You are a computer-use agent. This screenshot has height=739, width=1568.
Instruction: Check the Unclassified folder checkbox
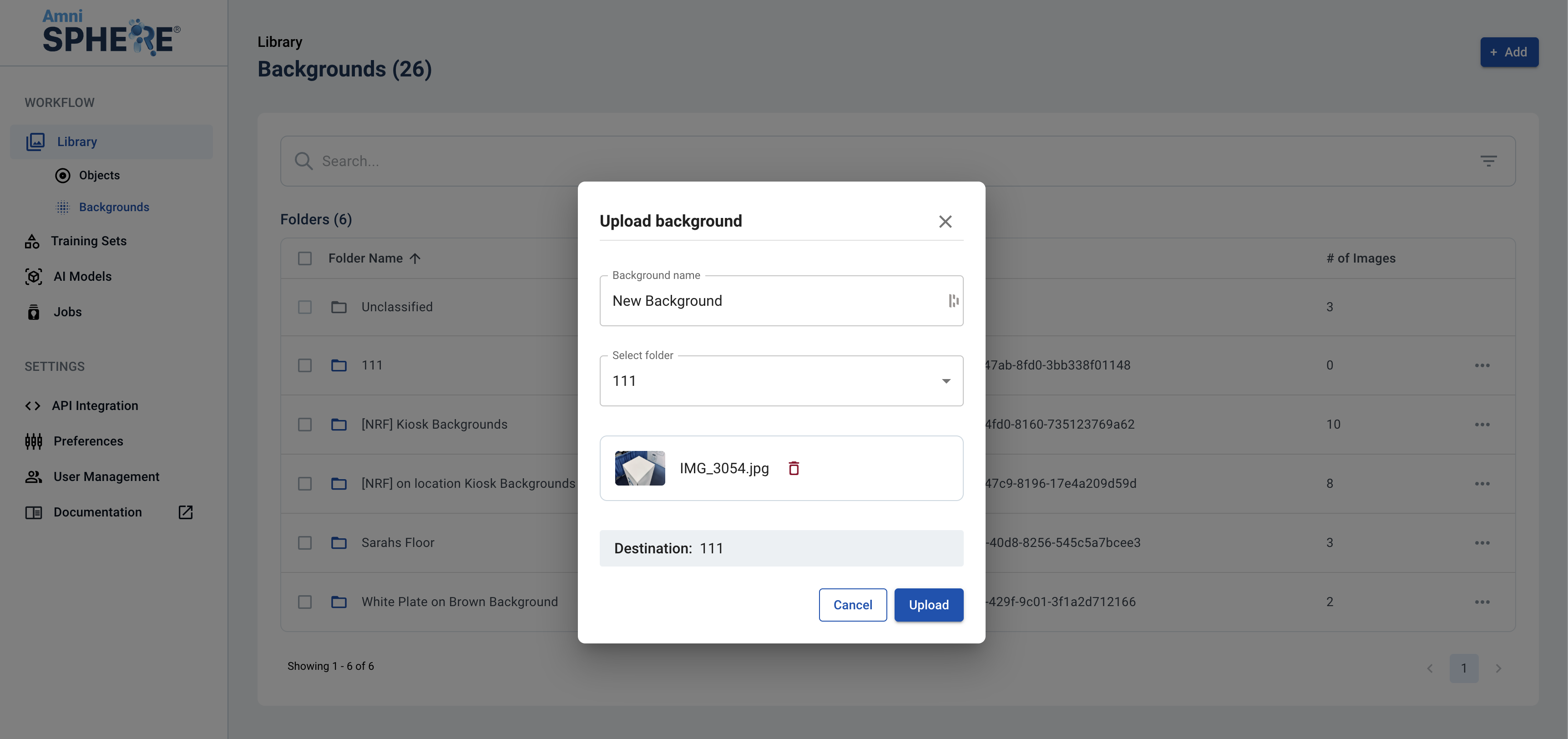305,307
